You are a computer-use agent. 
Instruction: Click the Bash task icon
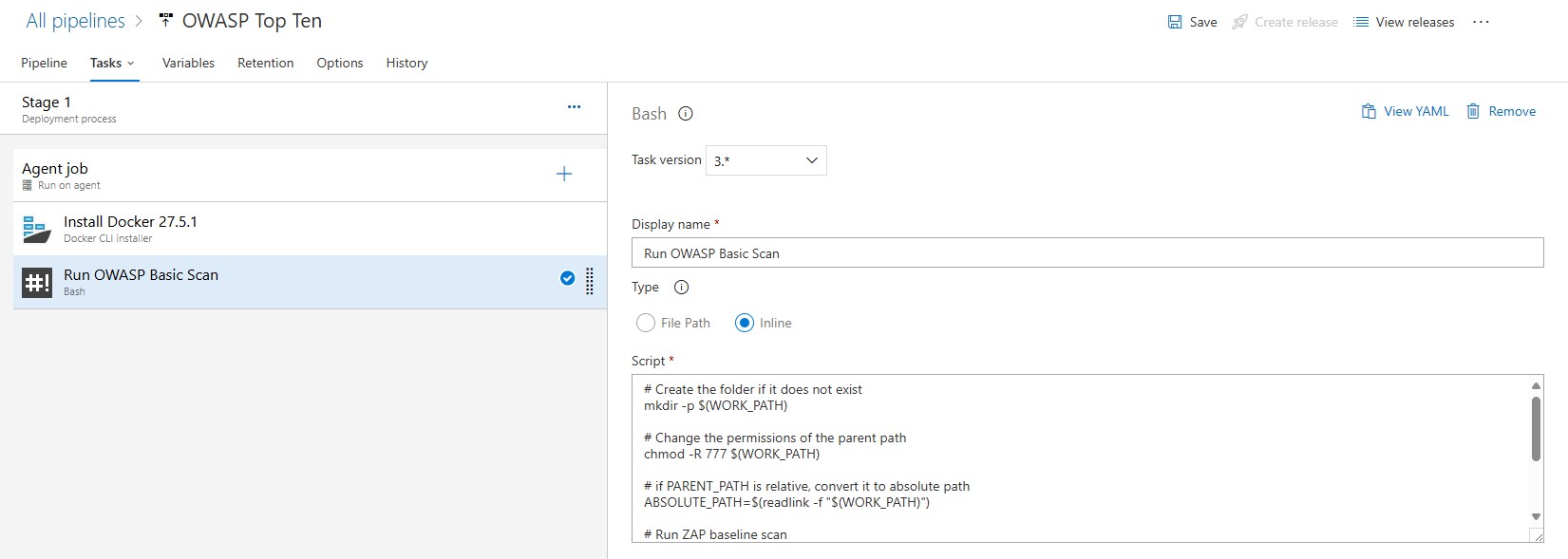click(x=37, y=282)
